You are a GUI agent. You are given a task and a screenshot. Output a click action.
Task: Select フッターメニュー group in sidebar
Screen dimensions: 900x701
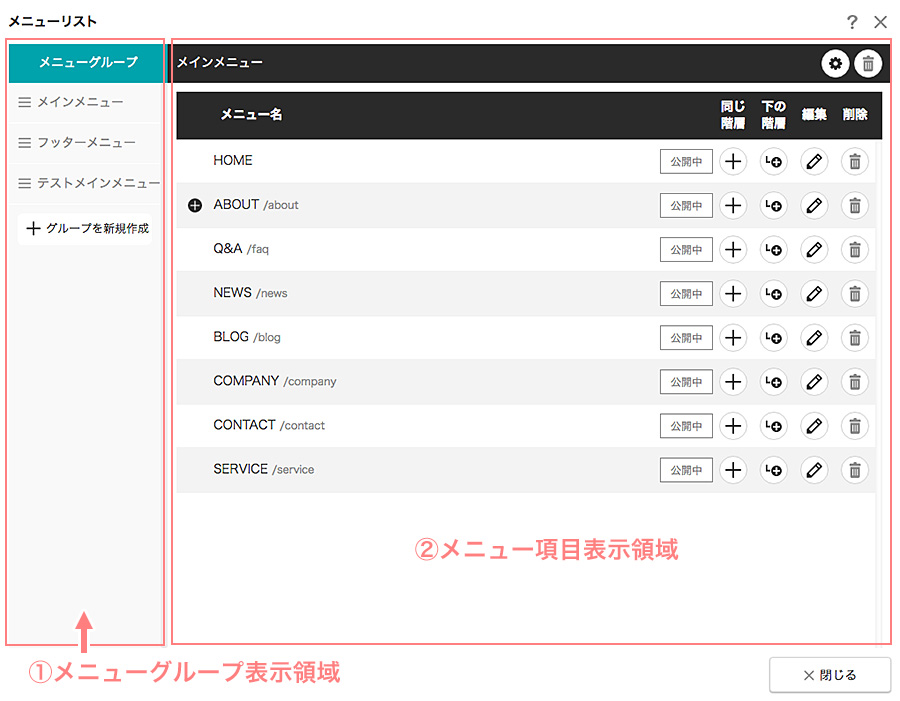(x=86, y=142)
